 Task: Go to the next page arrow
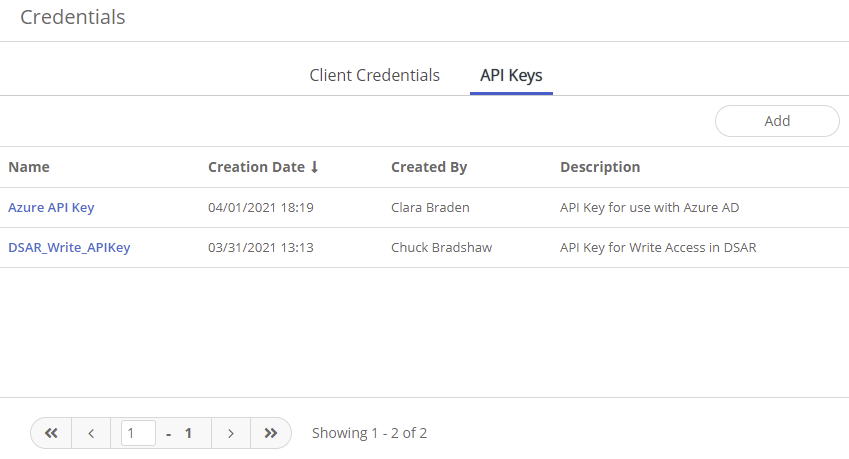(231, 433)
